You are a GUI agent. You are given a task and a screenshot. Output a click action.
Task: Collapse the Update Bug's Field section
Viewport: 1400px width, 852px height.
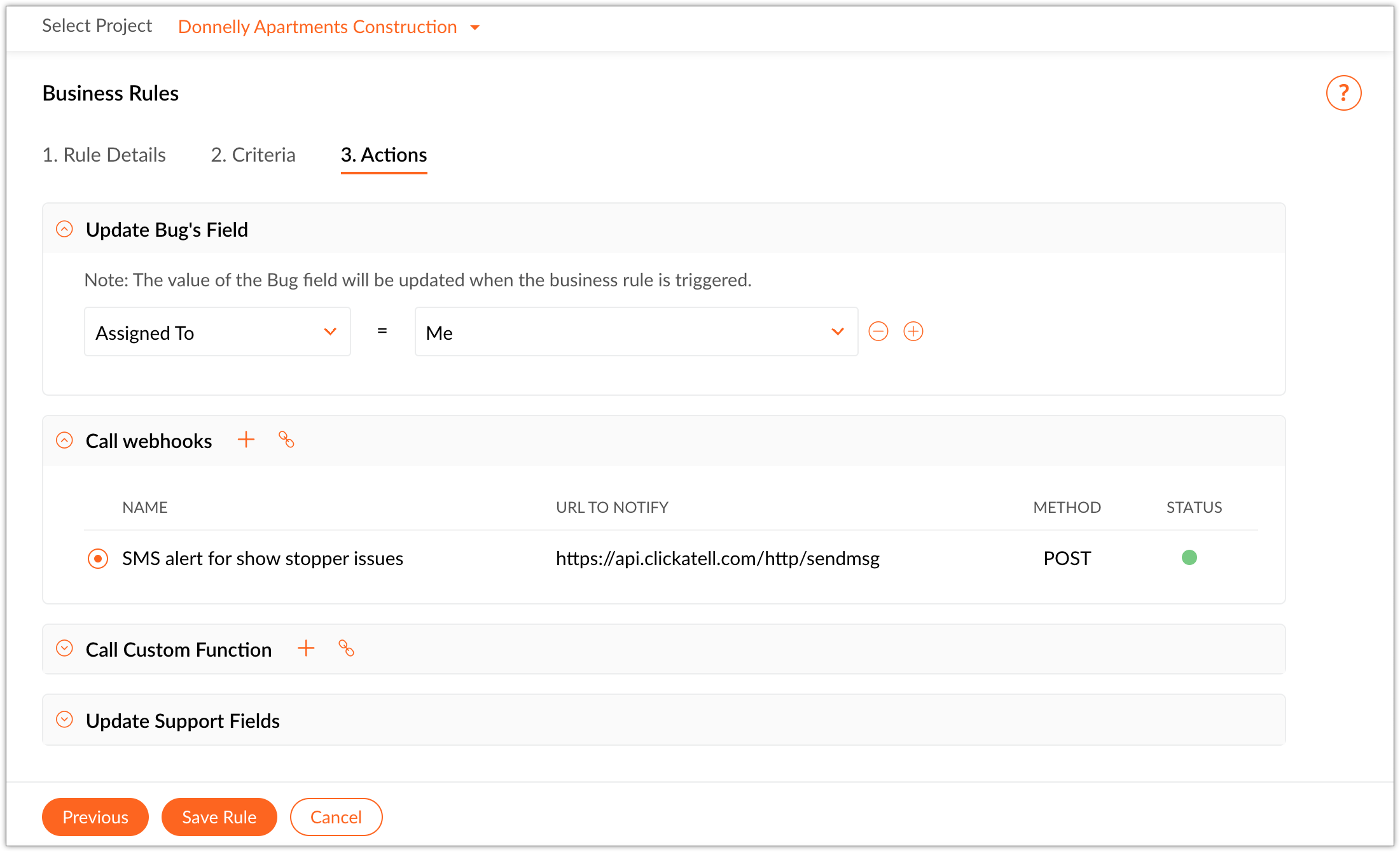point(65,229)
